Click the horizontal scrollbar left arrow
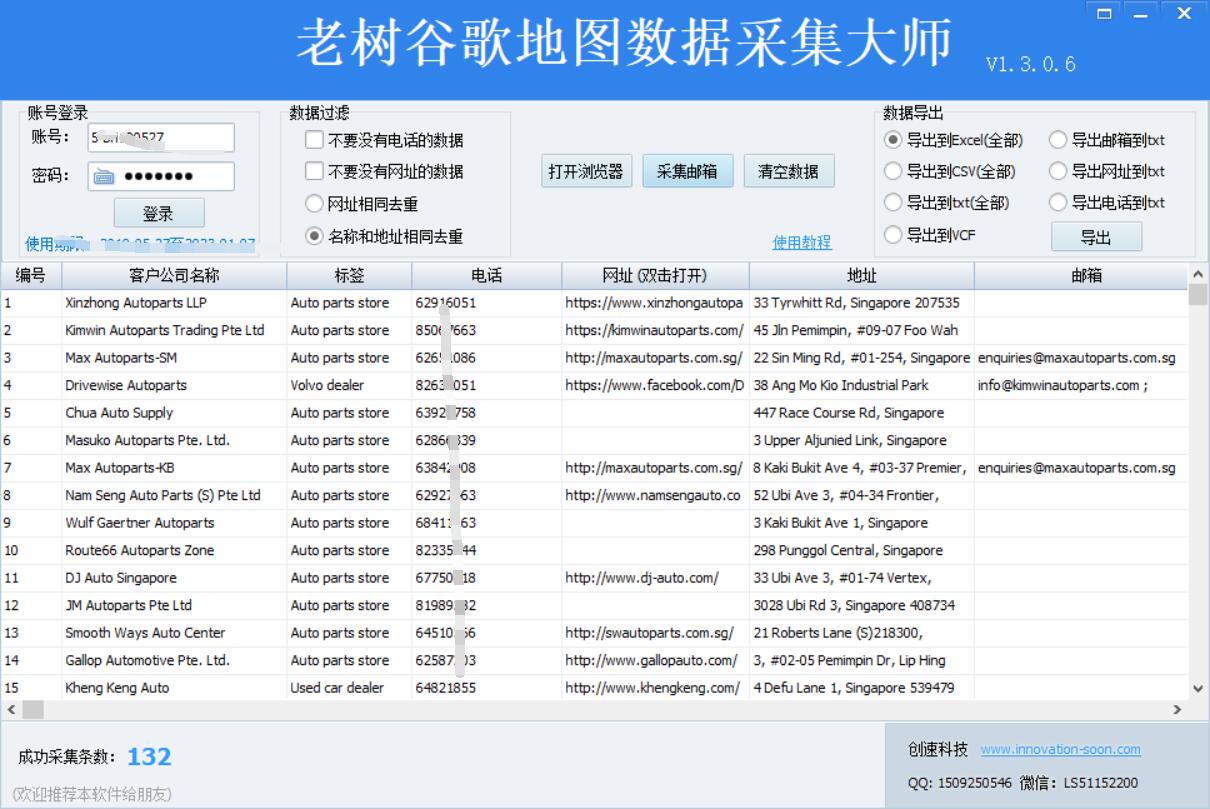 (11, 709)
